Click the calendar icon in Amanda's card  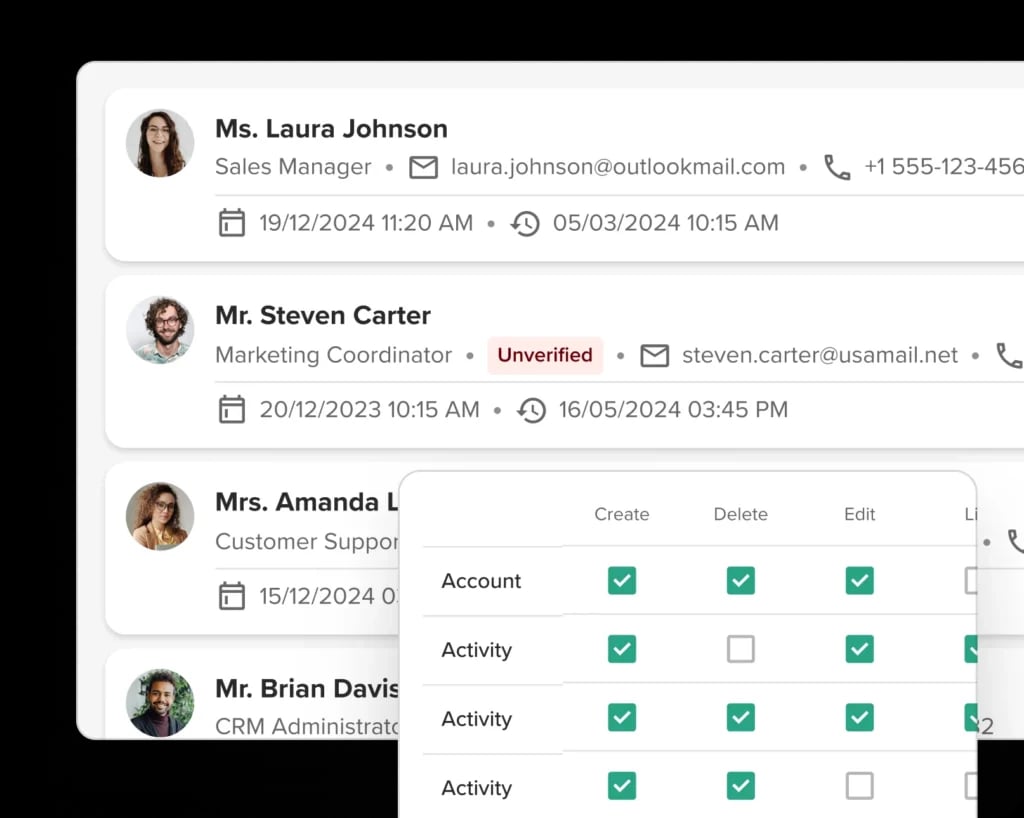pyautogui.click(x=232, y=596)
